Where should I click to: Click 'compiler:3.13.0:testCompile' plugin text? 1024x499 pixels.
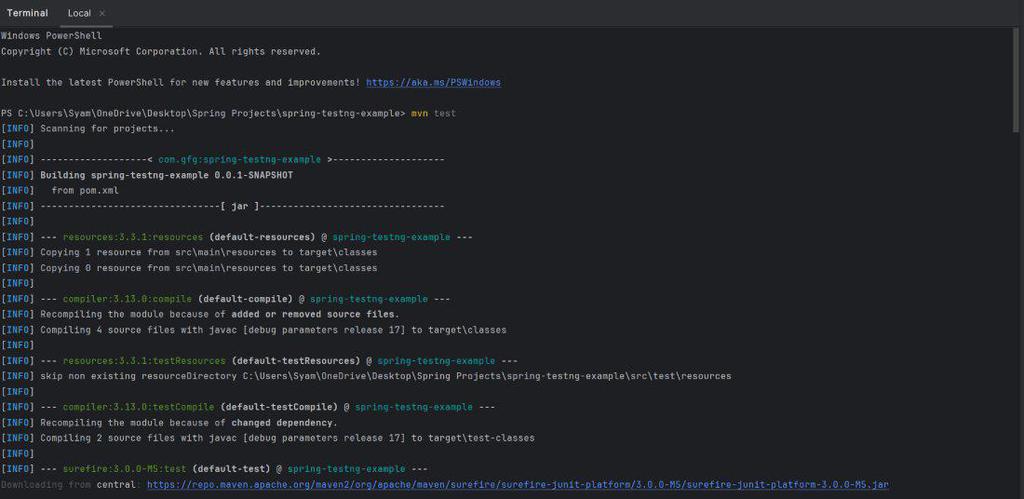(x=138, y=407)
